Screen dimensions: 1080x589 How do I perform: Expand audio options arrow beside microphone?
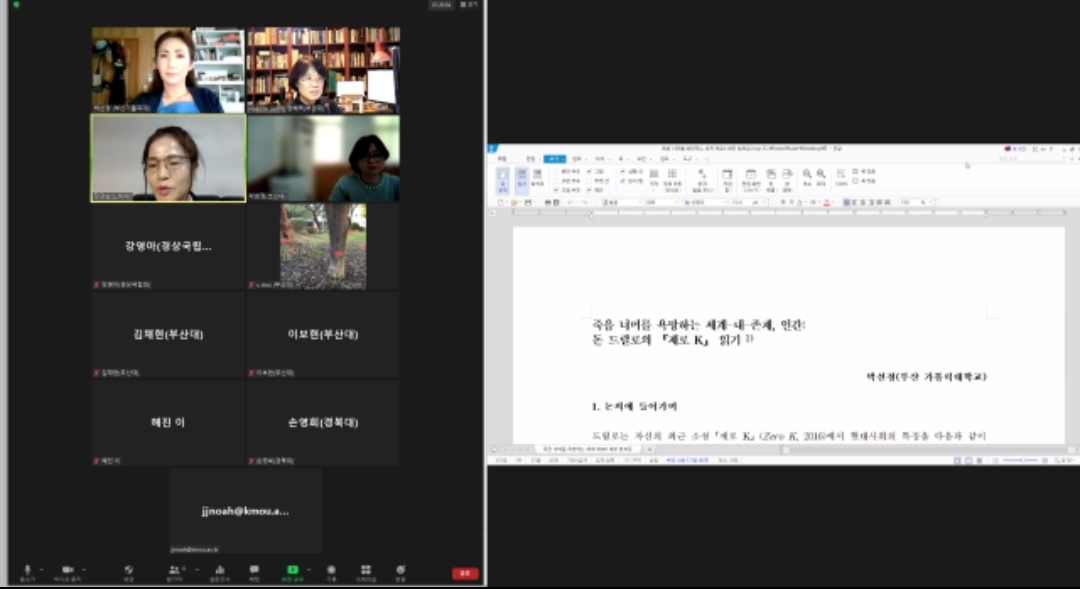click(41, 569)
